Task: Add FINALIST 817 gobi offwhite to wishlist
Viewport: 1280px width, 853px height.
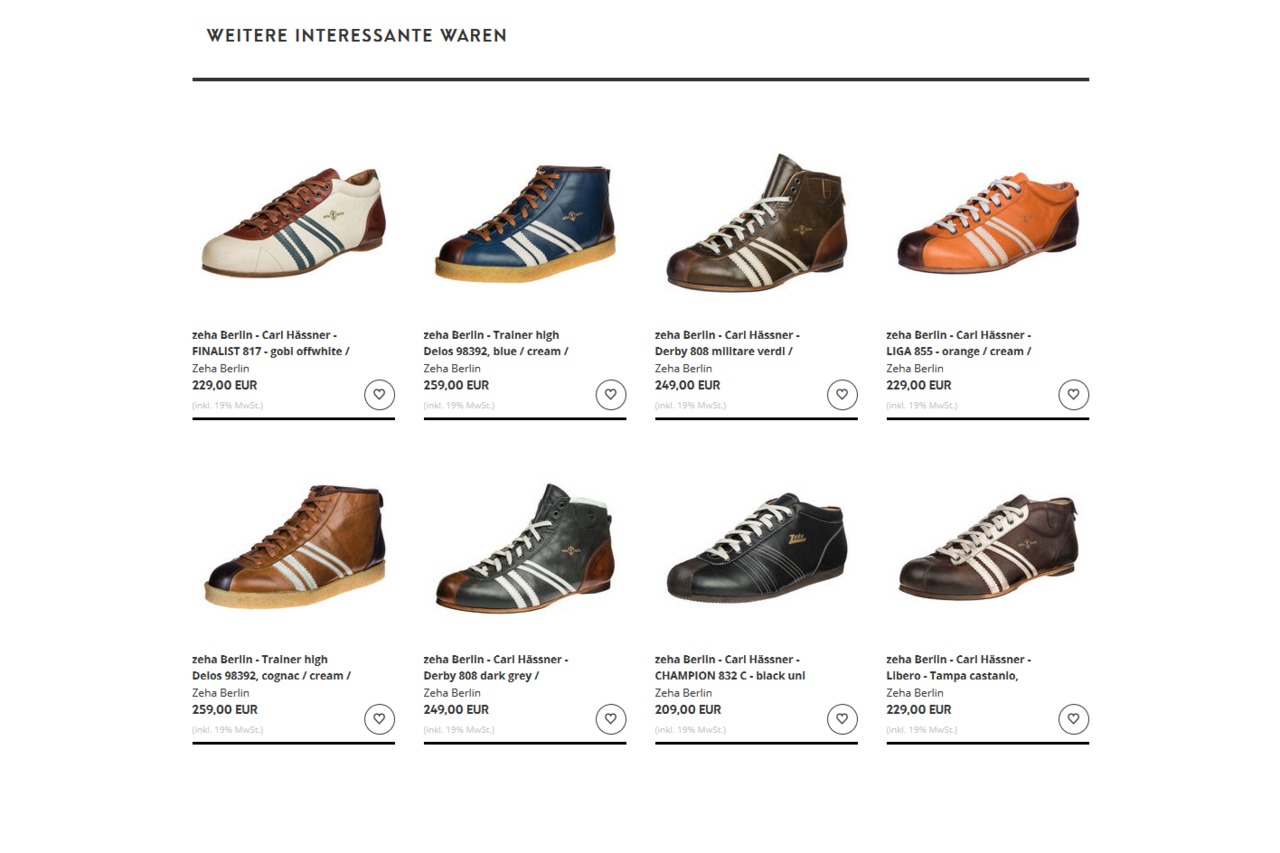Action: 379,395
